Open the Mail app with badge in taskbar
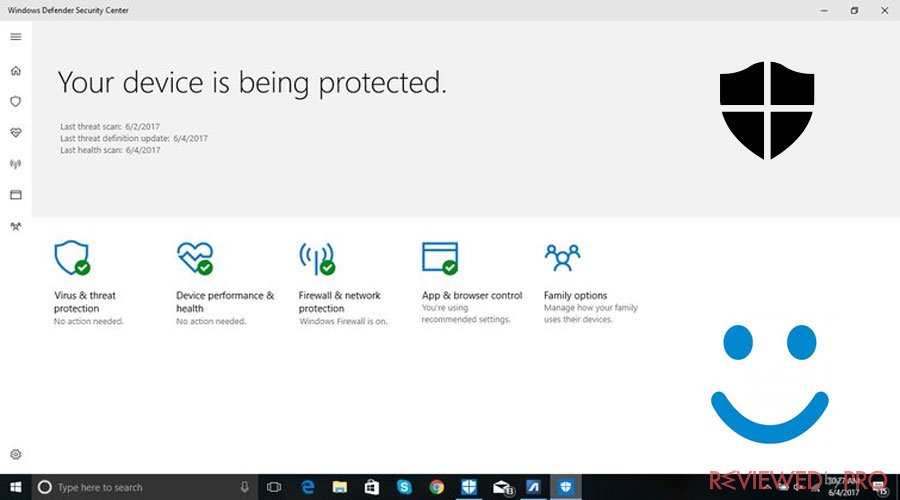900x500 pixels. pos(502,487)
